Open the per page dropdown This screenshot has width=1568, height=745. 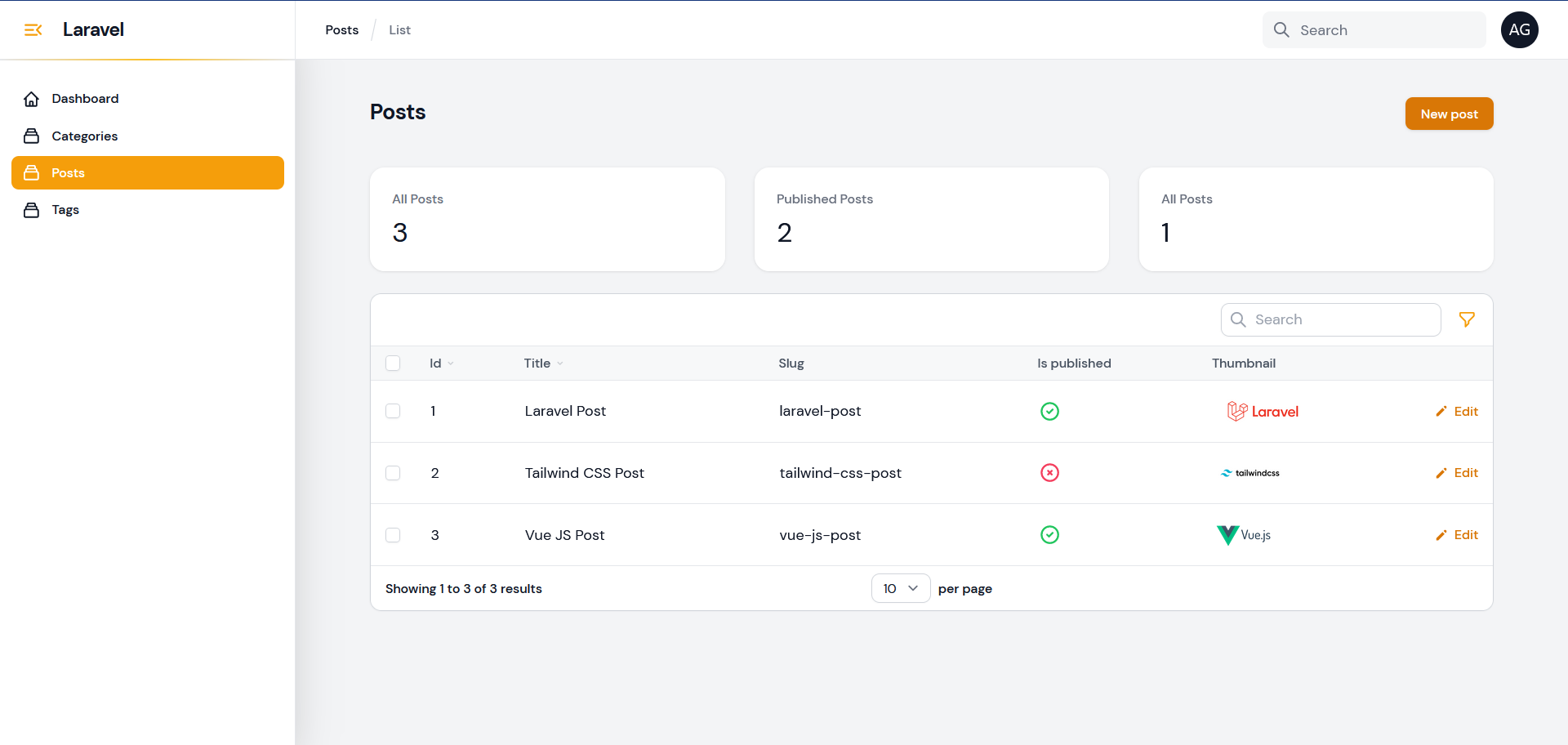[x=900, y=588]
